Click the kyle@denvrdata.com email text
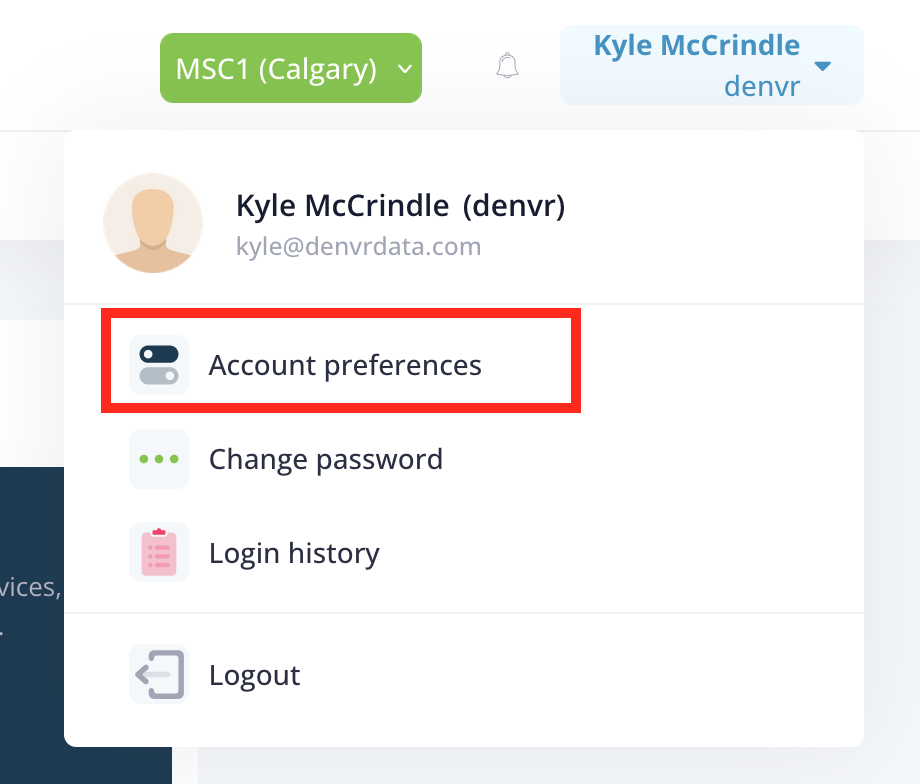The height and width of the screenshot is (784, 920). [x=358, y=246]
